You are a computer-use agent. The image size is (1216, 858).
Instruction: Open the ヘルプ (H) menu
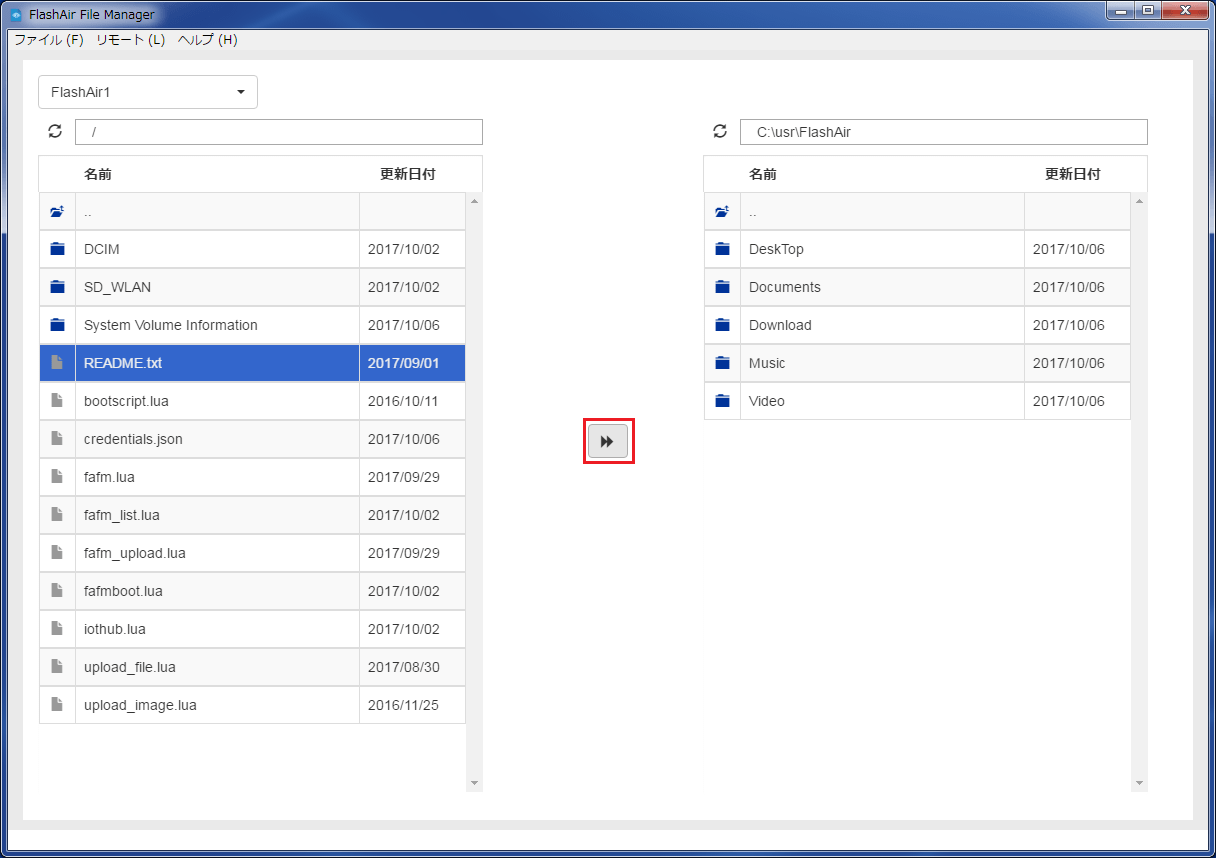207,40
